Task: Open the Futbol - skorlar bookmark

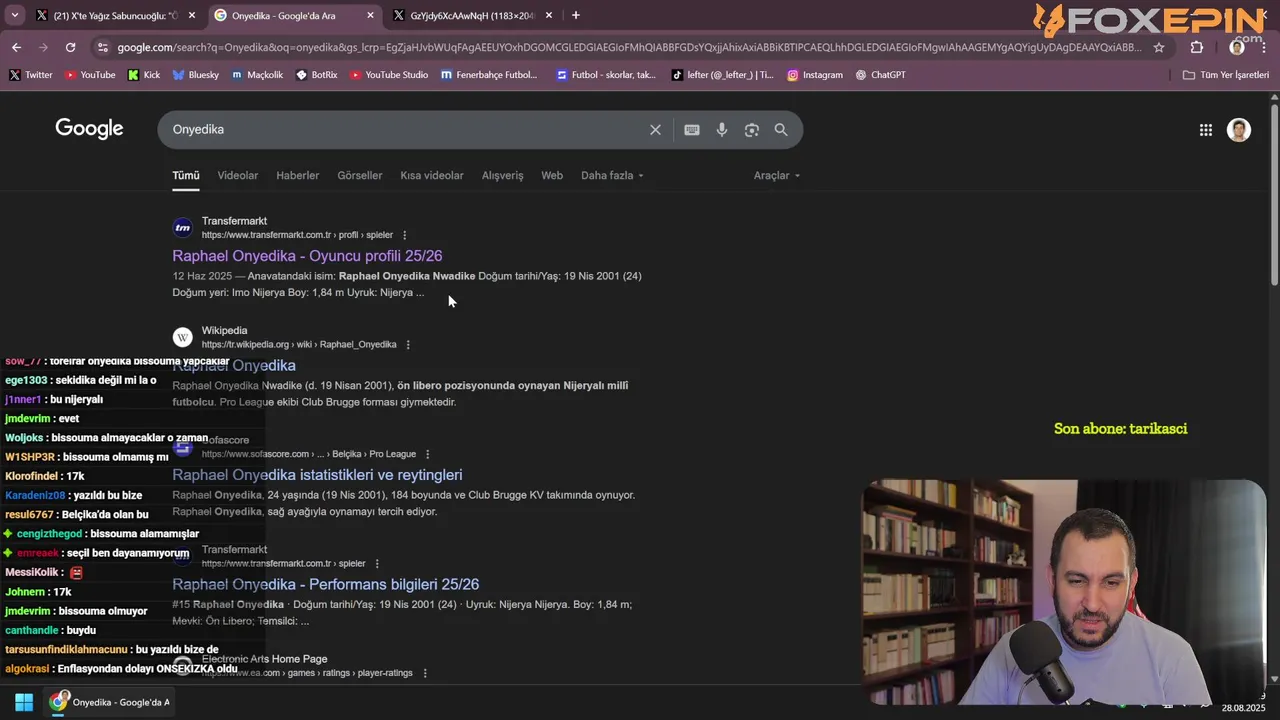Action: pyautogui.click(x=606, y=75)
